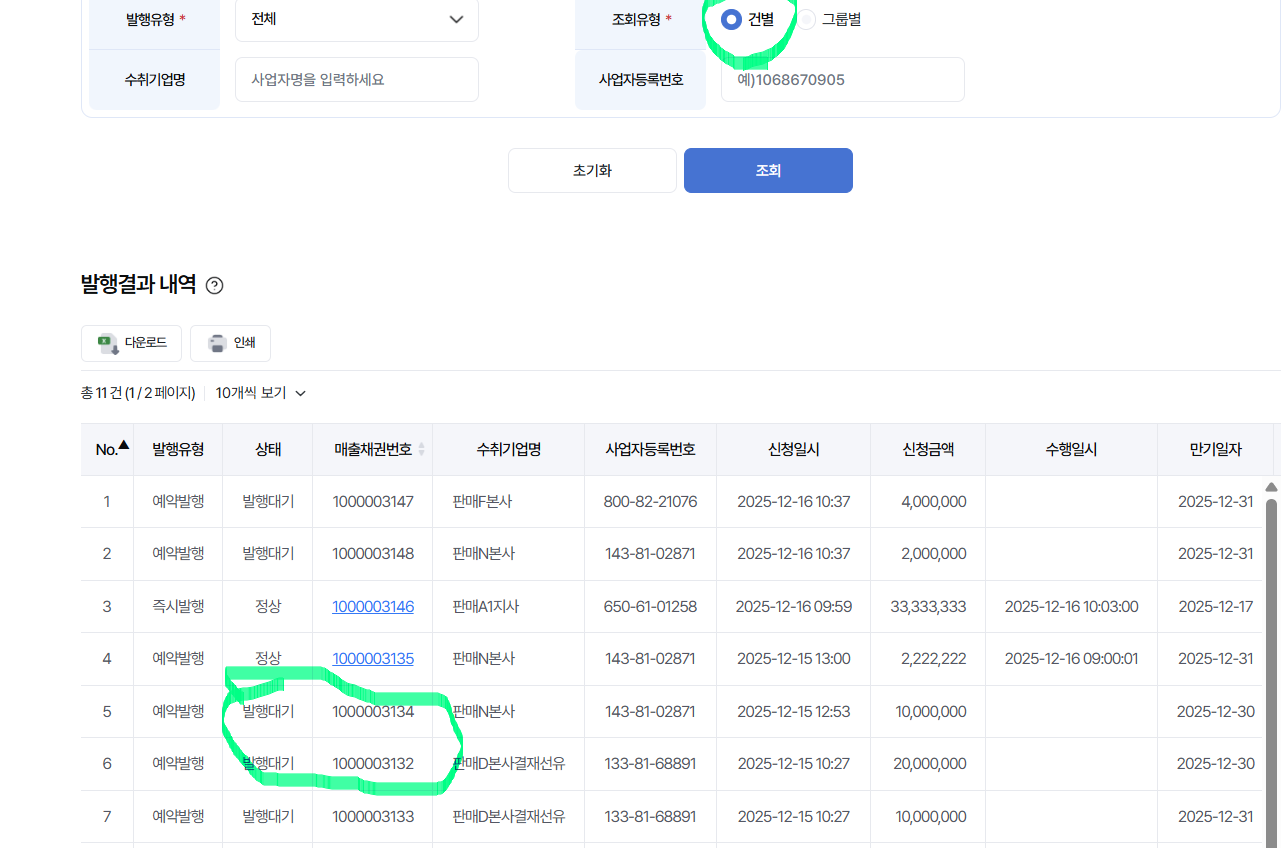Click request time 2025-12-16 09:59
Viewport: 1284px width, 848px height.
coord(793,606)
